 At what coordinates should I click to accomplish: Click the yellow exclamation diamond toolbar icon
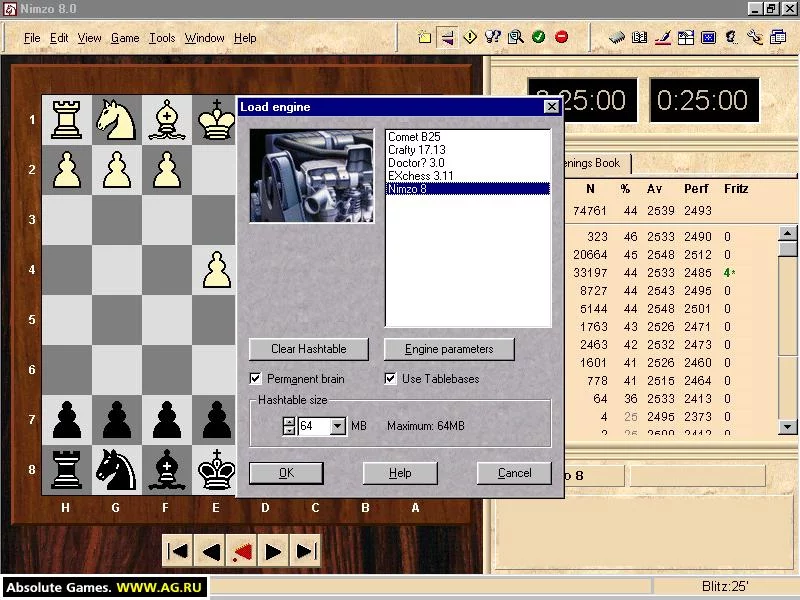point(470,37)
